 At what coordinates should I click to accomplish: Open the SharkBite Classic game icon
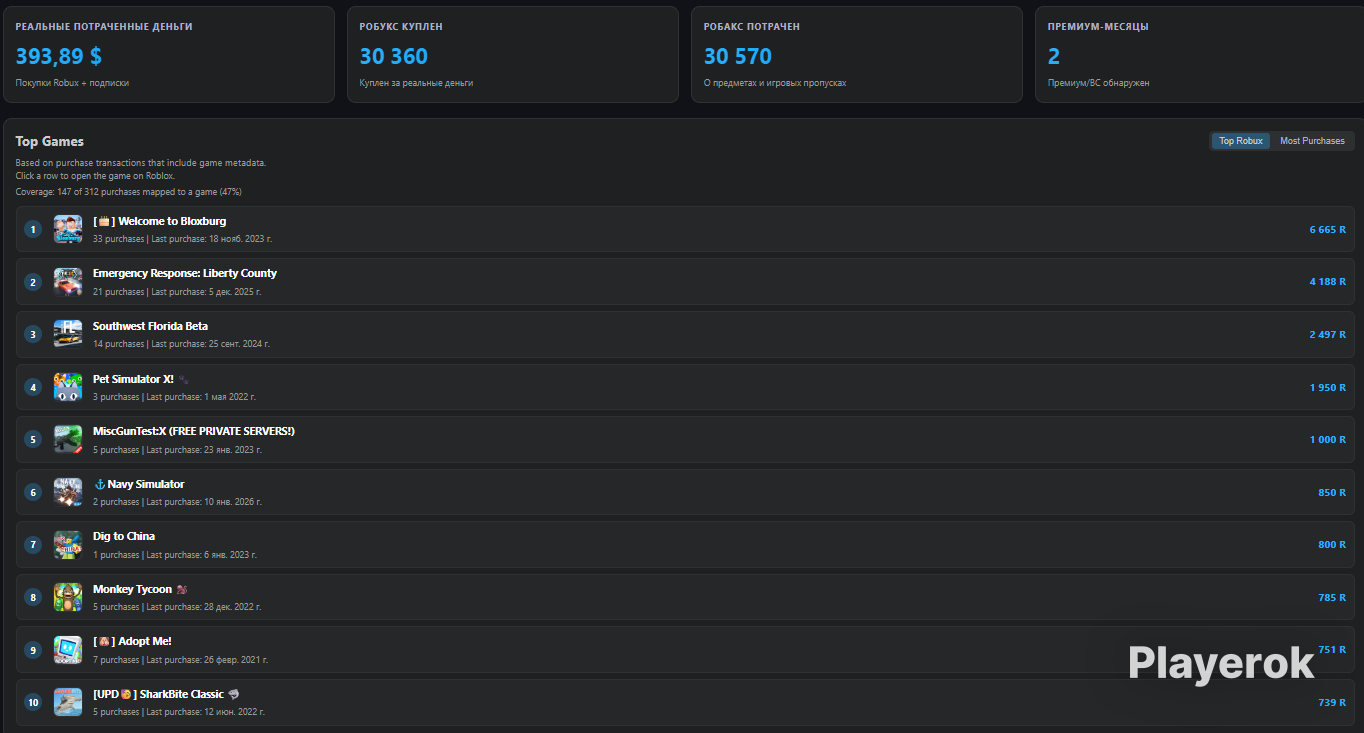coord(68,702)
